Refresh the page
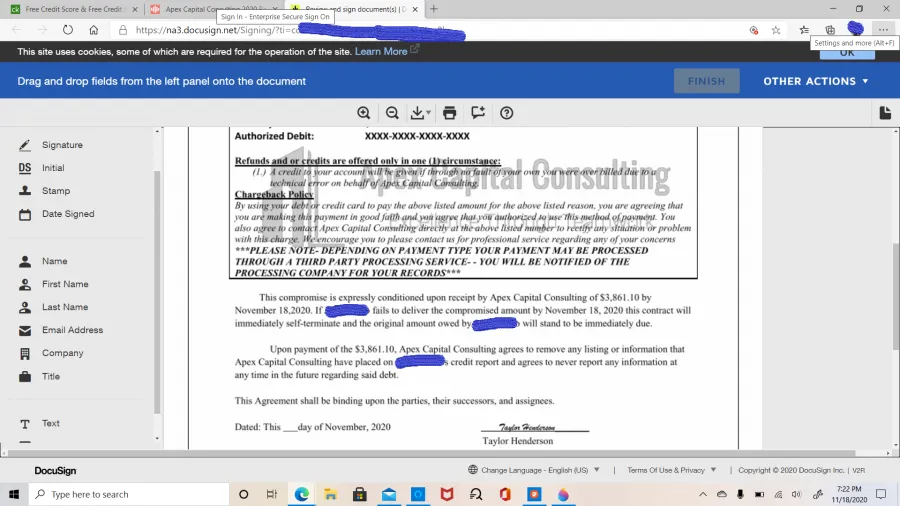 click(x=68, y=30)
